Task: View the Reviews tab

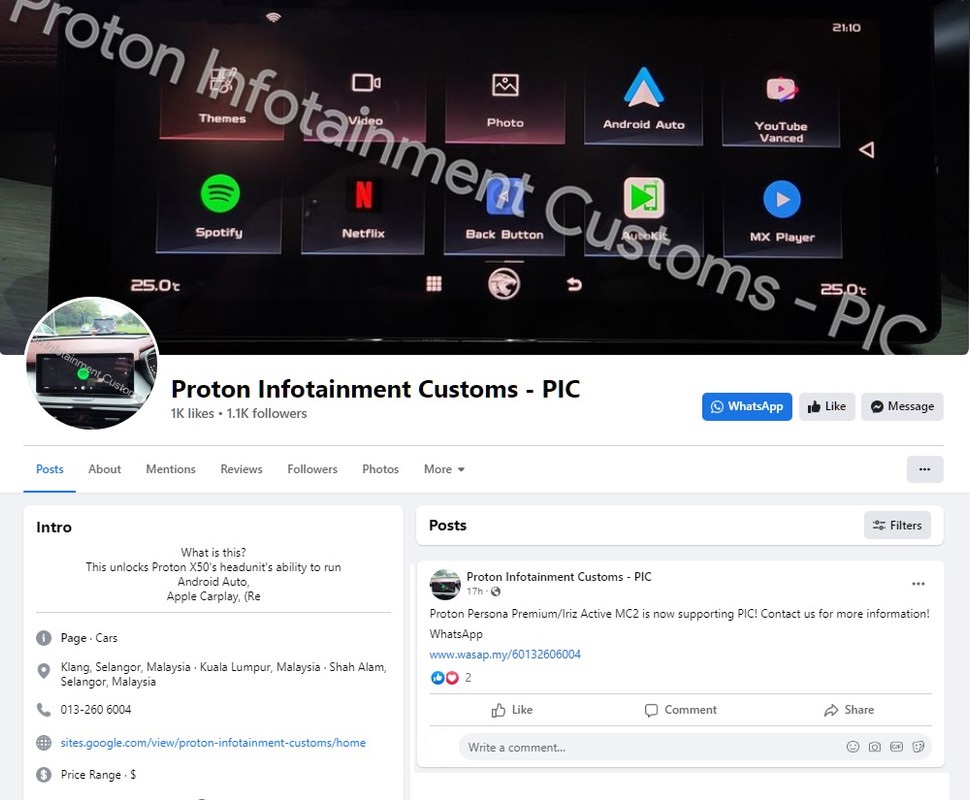Action: point(241,469)
